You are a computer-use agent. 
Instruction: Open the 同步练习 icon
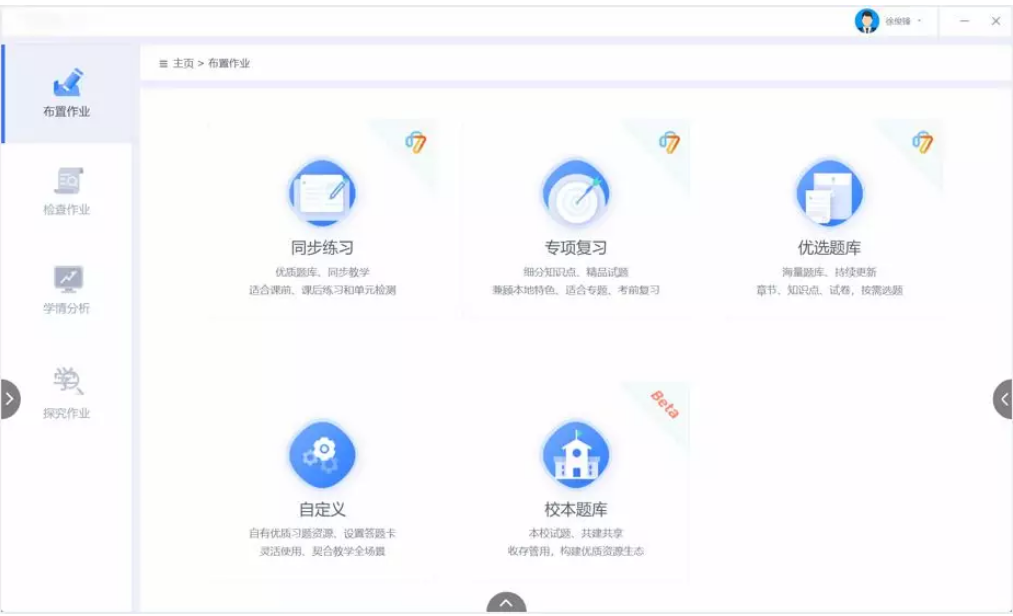click(322, 193)
